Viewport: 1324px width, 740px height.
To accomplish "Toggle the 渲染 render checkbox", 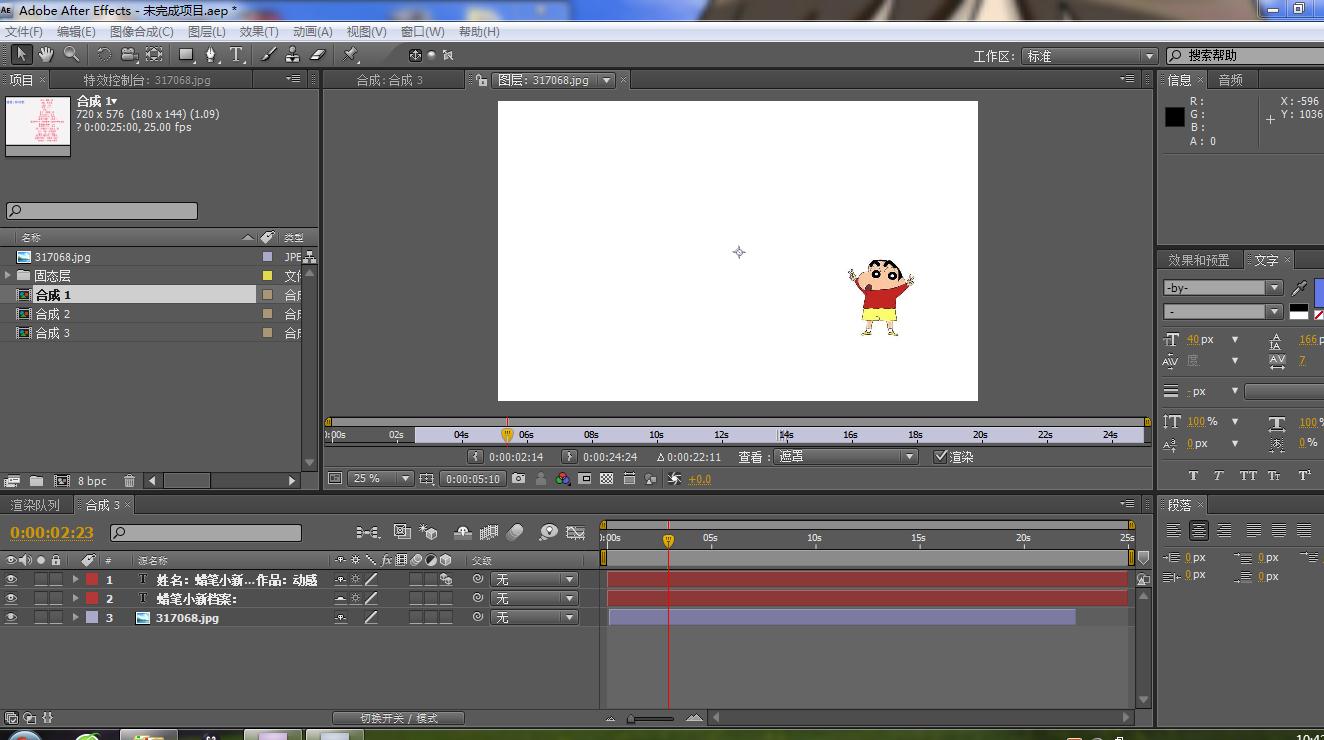I will point(940,456).
